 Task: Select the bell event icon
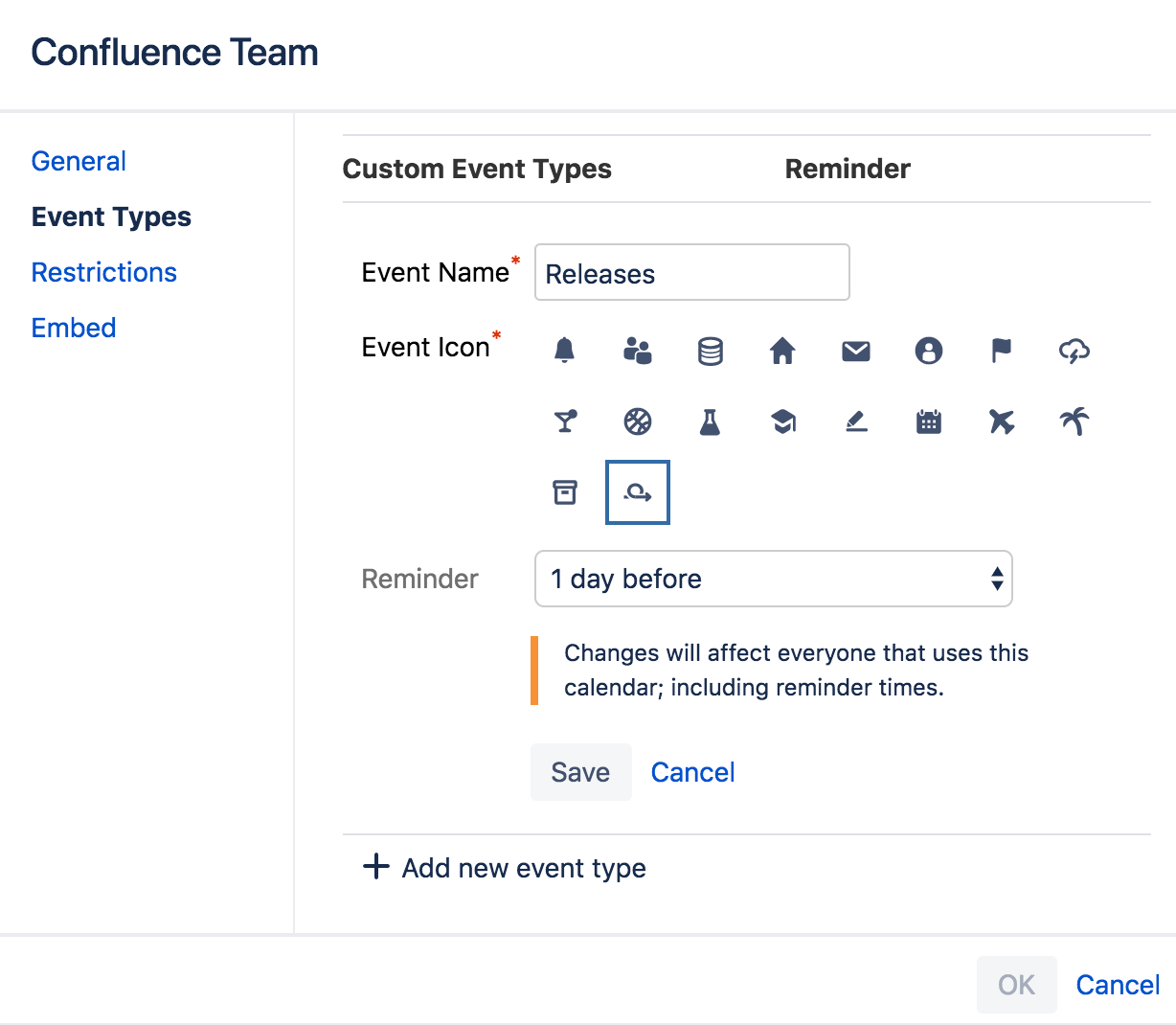565,351
